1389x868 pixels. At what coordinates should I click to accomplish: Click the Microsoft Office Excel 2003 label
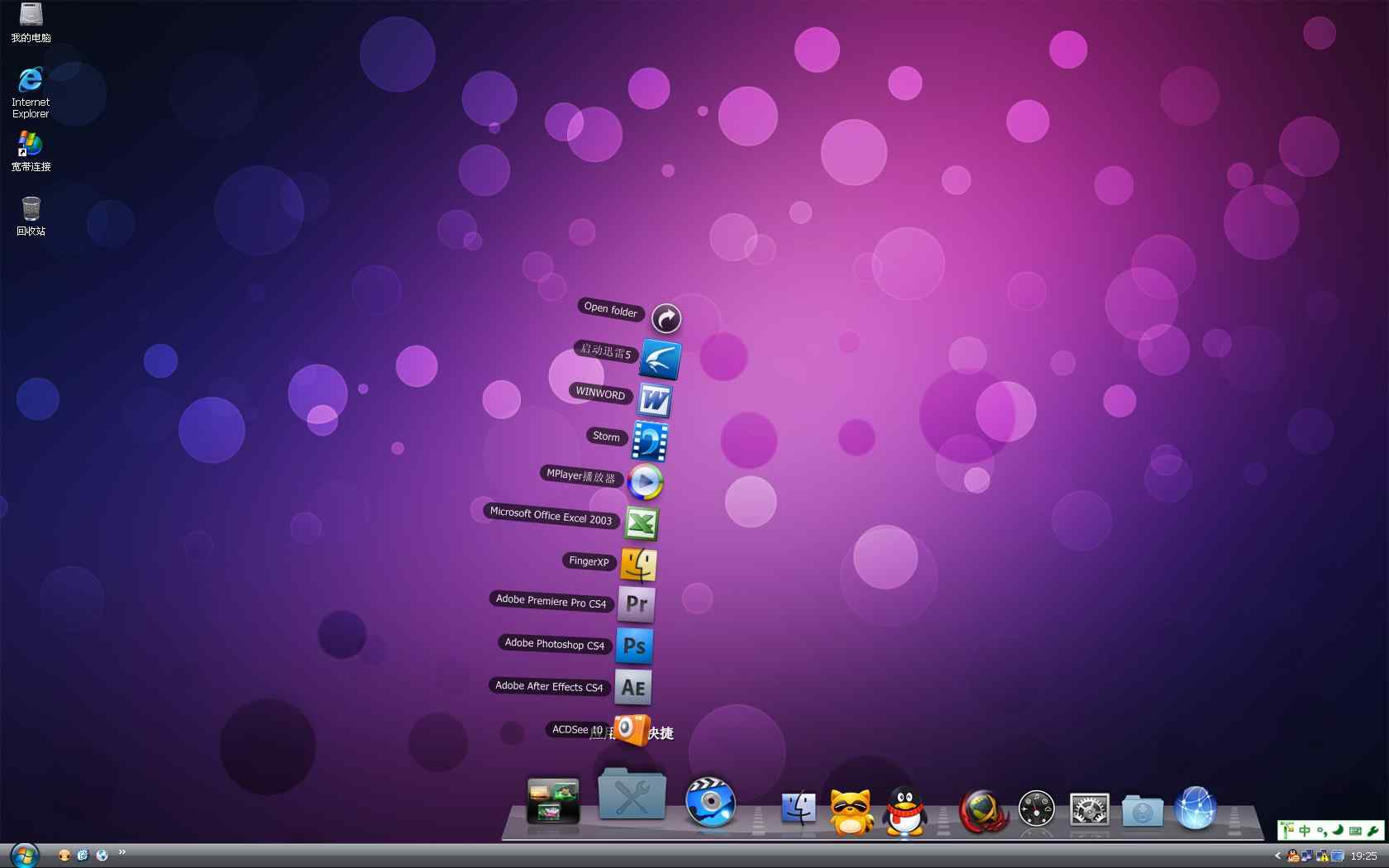click(x=551, y=516)
